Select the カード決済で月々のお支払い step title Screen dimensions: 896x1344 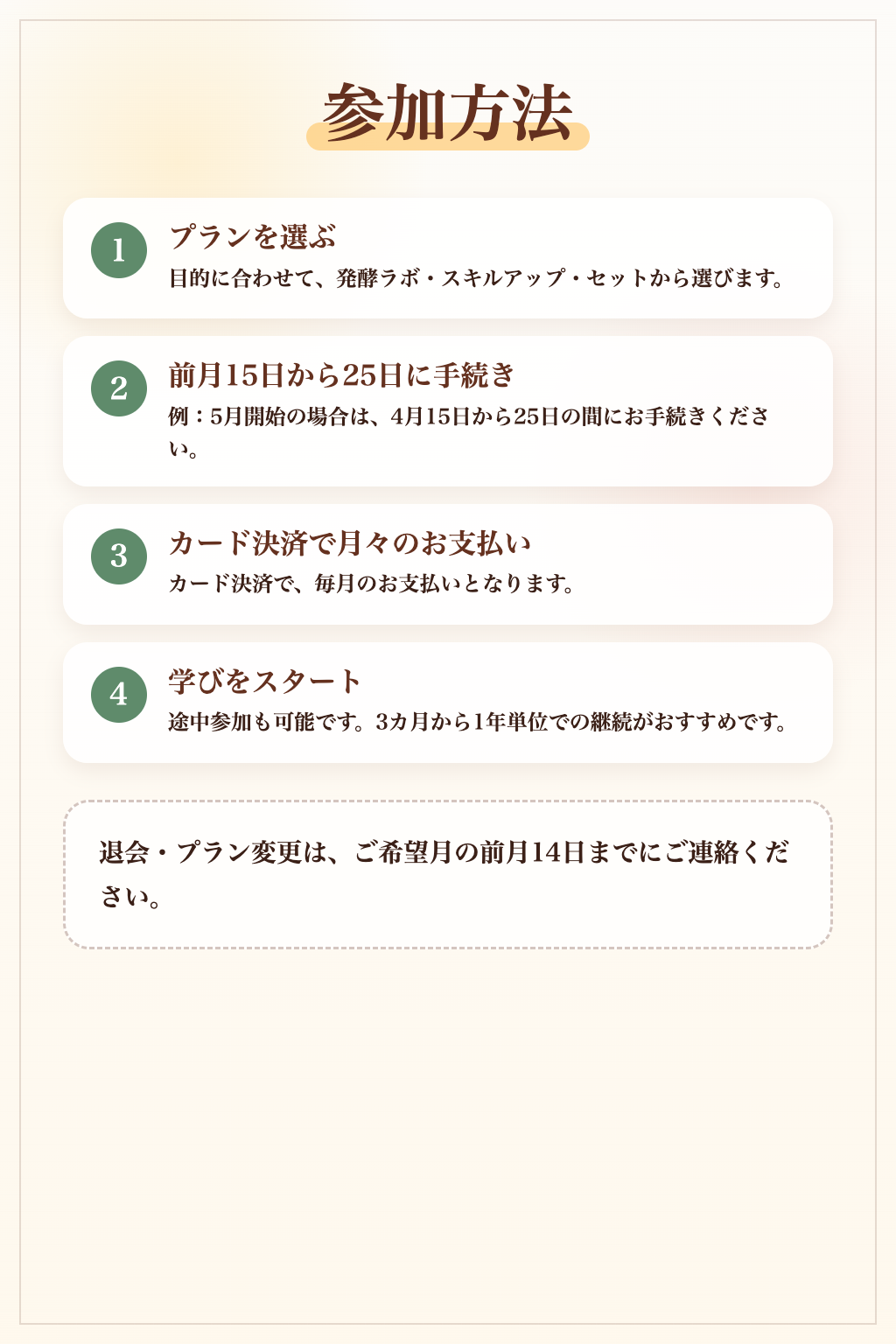[349, 542]
